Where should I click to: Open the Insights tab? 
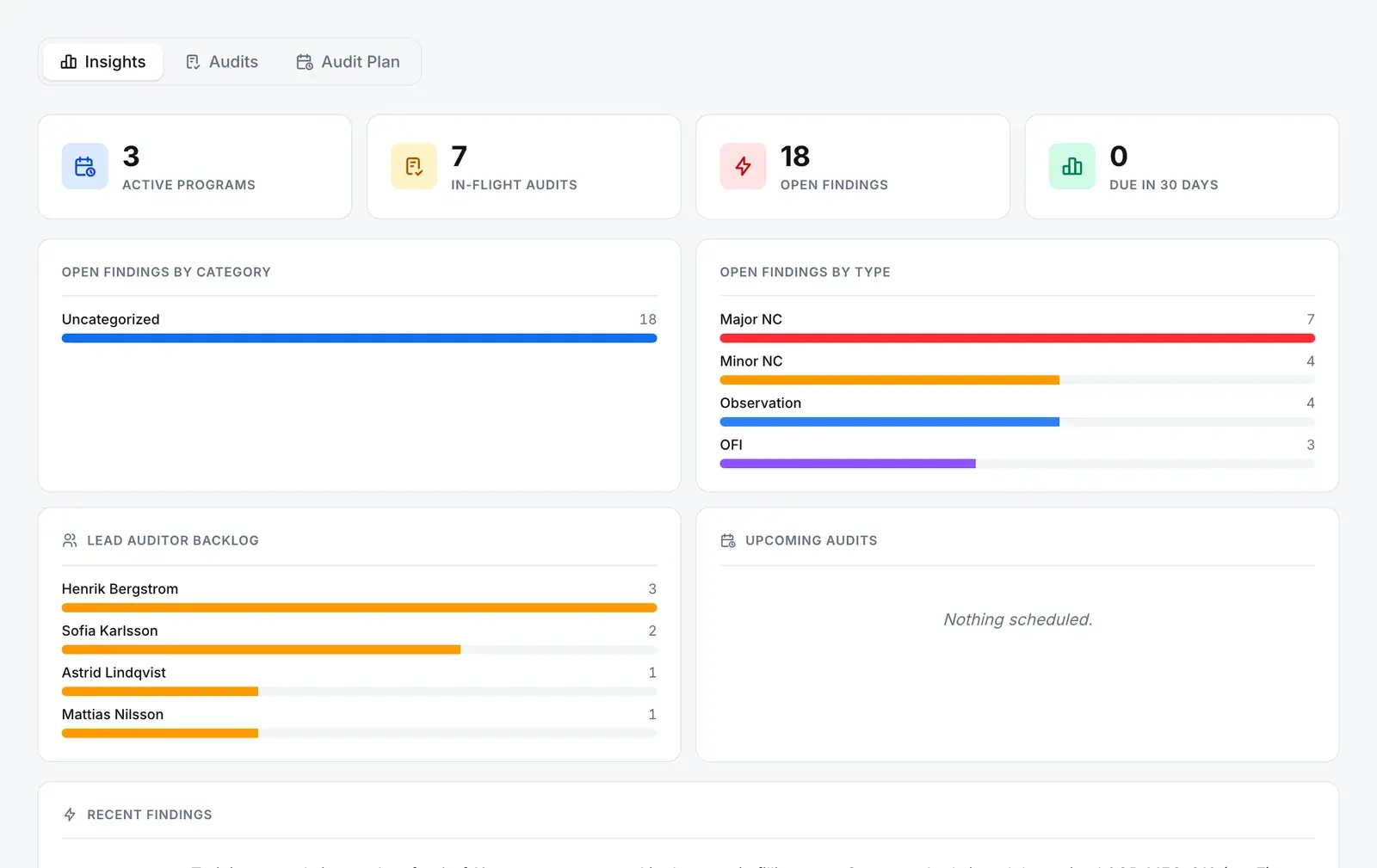click(x=103, y=62)
